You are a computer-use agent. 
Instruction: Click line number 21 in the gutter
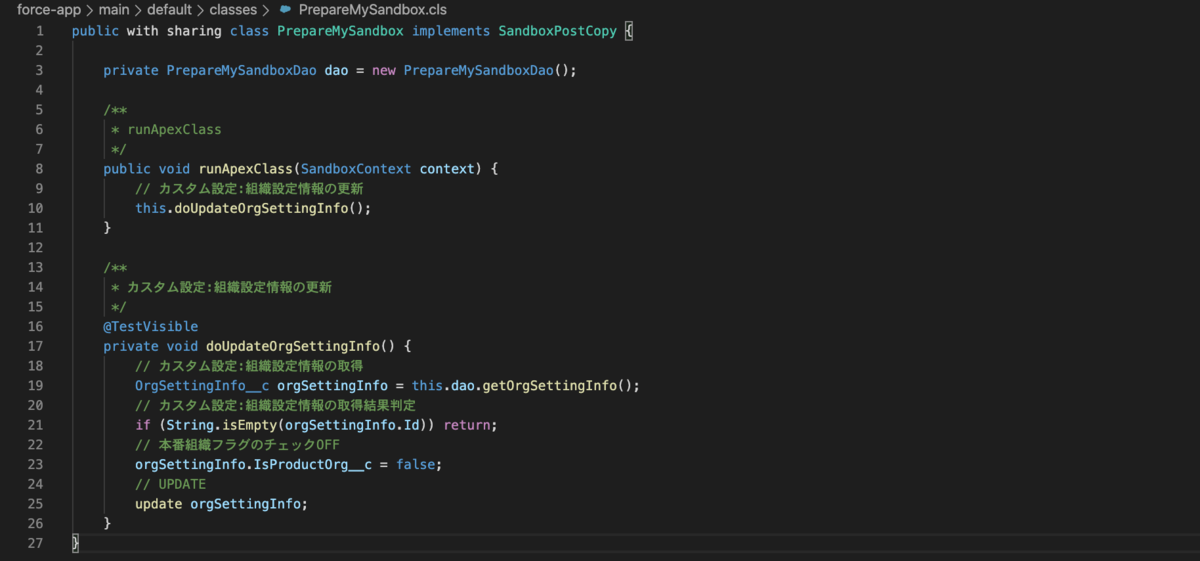point(36,425)
